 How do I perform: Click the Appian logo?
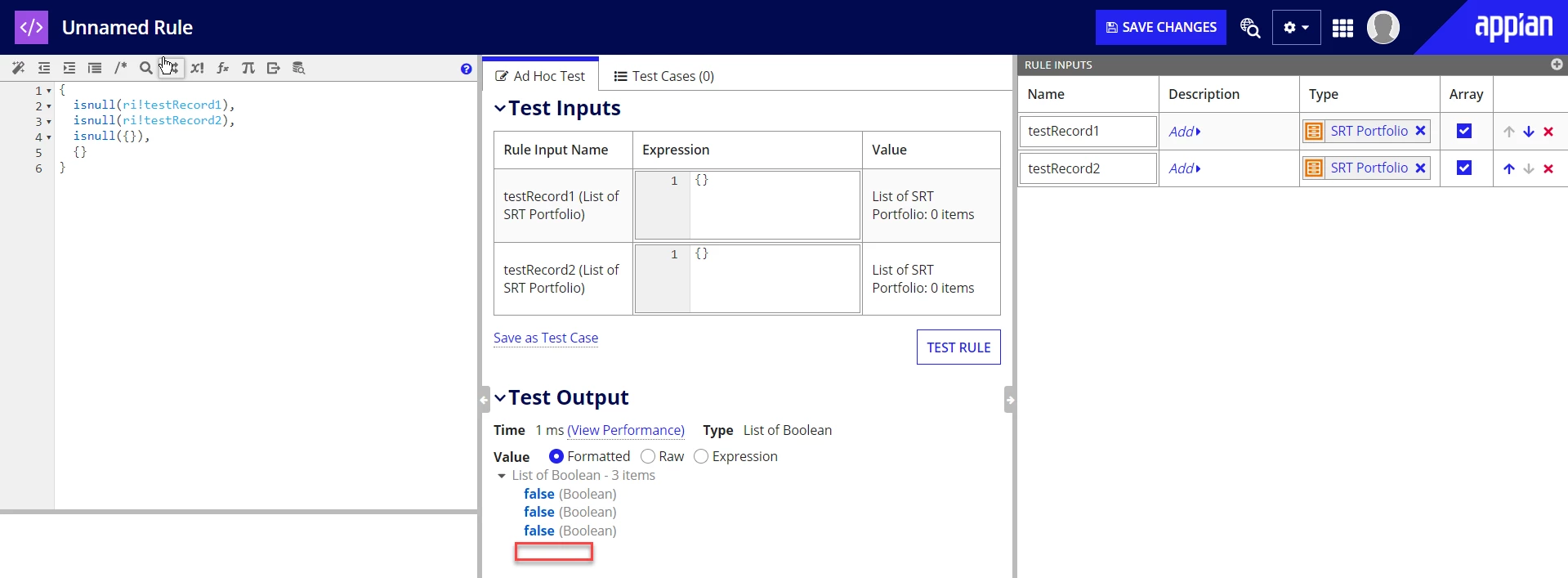tap(1513, 27)
